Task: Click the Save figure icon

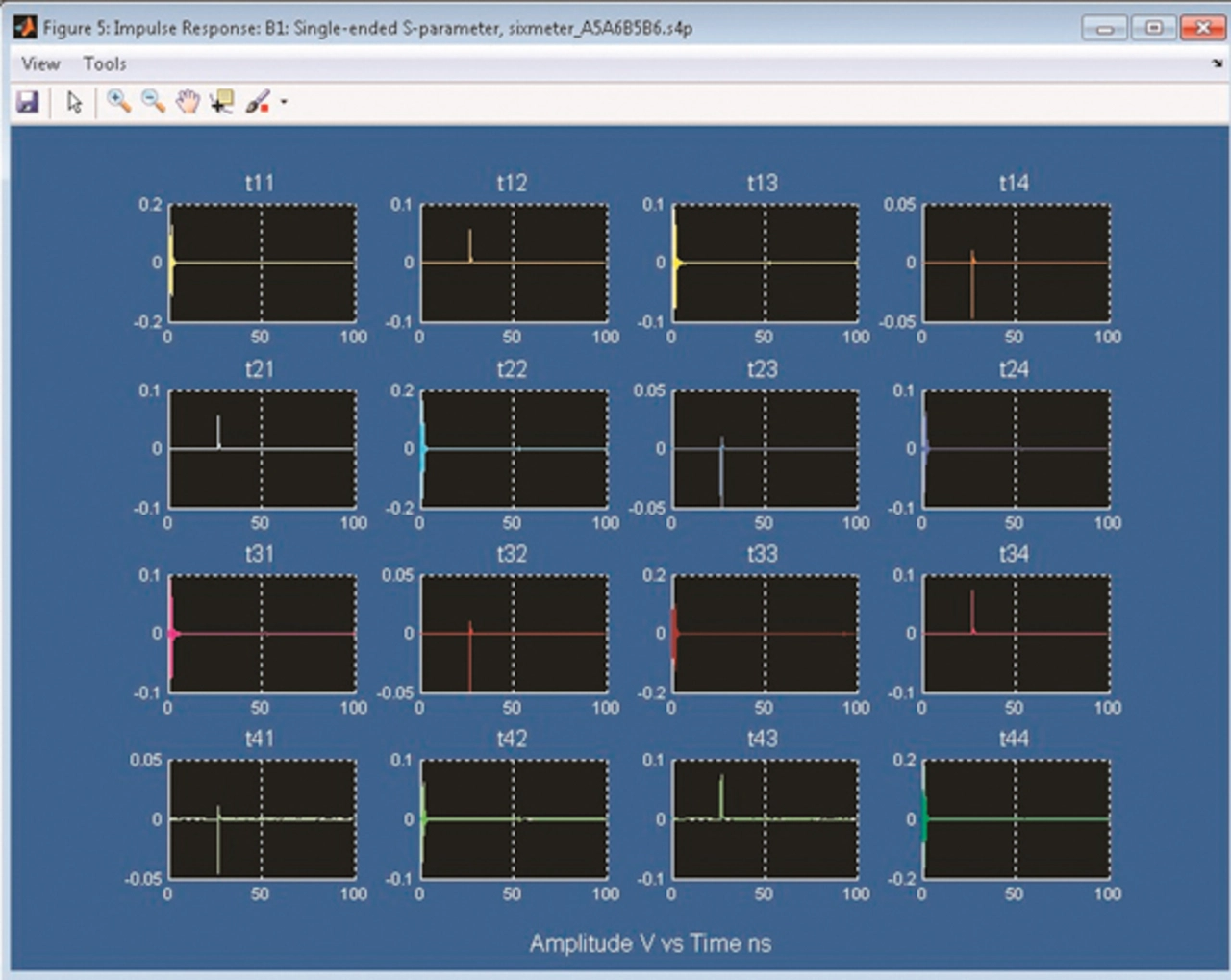Action: click(27, 102)
